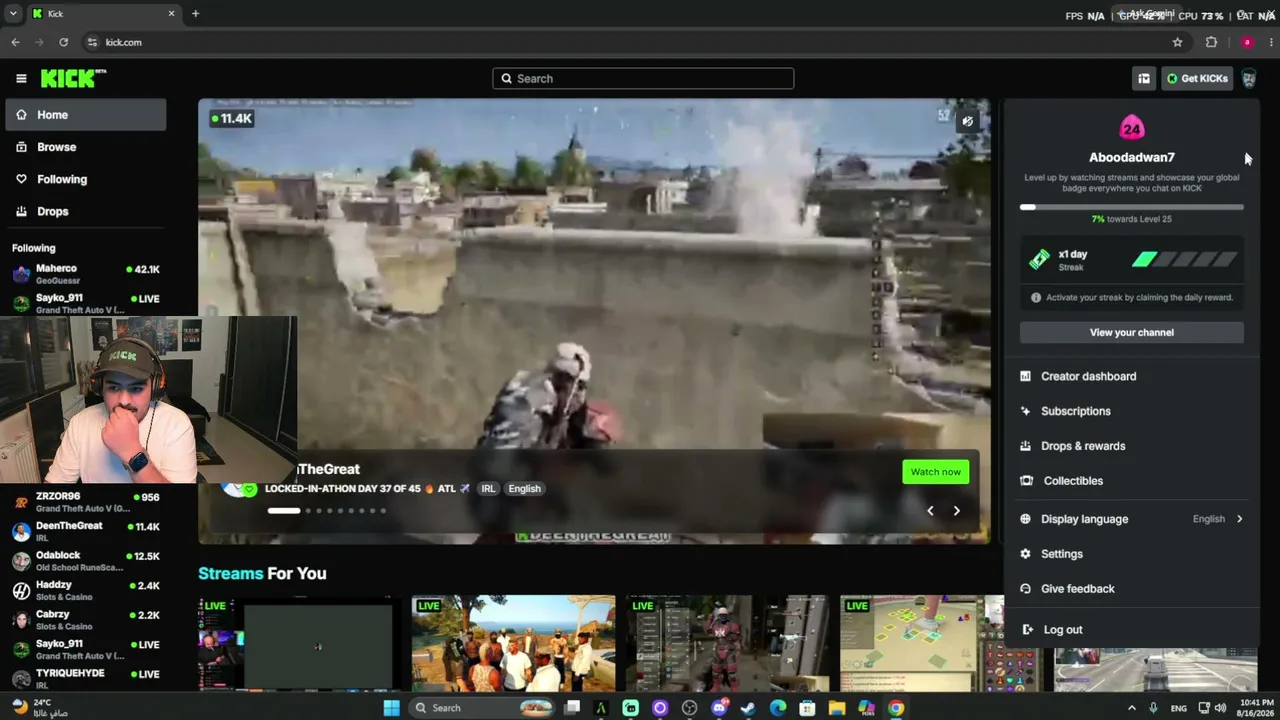Open the Following section
Image resolution: width=1280 pixels, height=720 pixels.
tap(86, 179)
